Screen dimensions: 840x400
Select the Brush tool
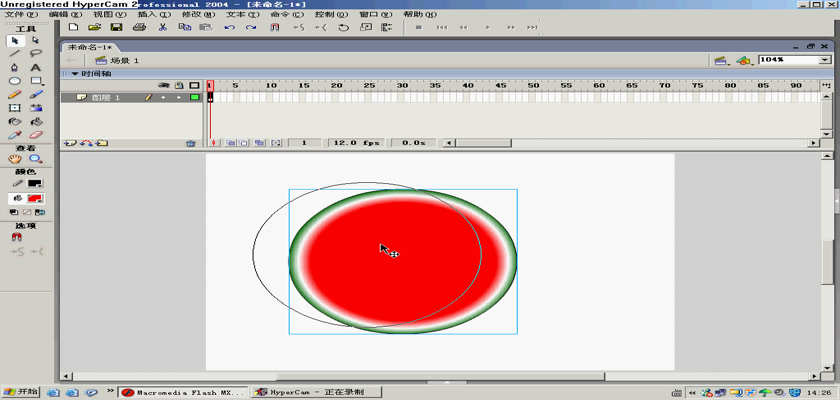35,94
